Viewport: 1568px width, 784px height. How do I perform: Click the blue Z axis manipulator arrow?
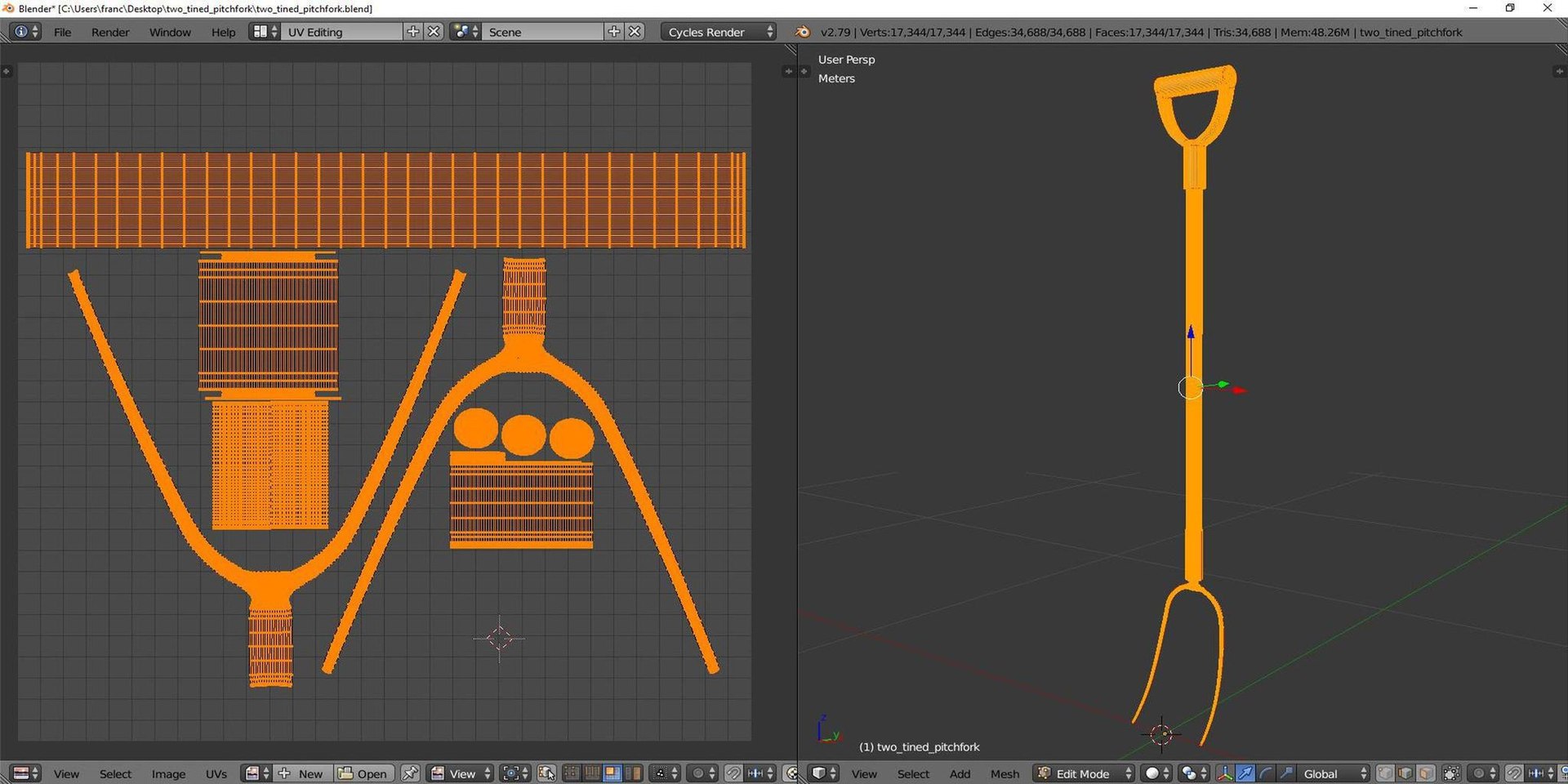[1191, 332]
